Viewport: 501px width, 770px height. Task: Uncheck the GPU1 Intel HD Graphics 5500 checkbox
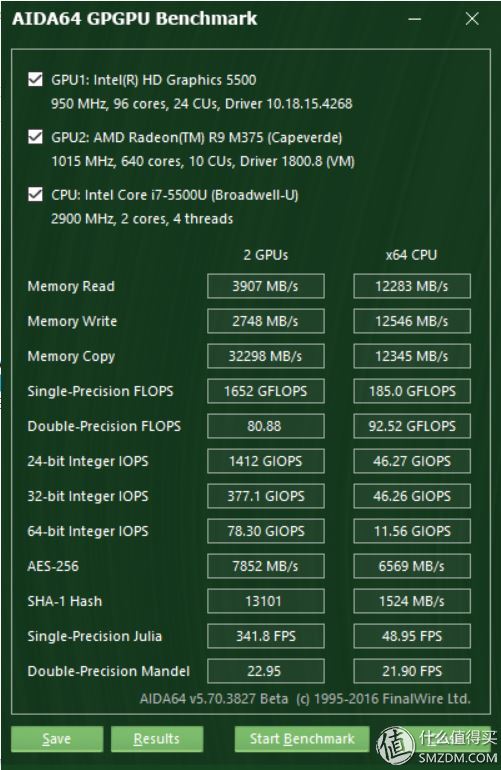tap(35, 79)
